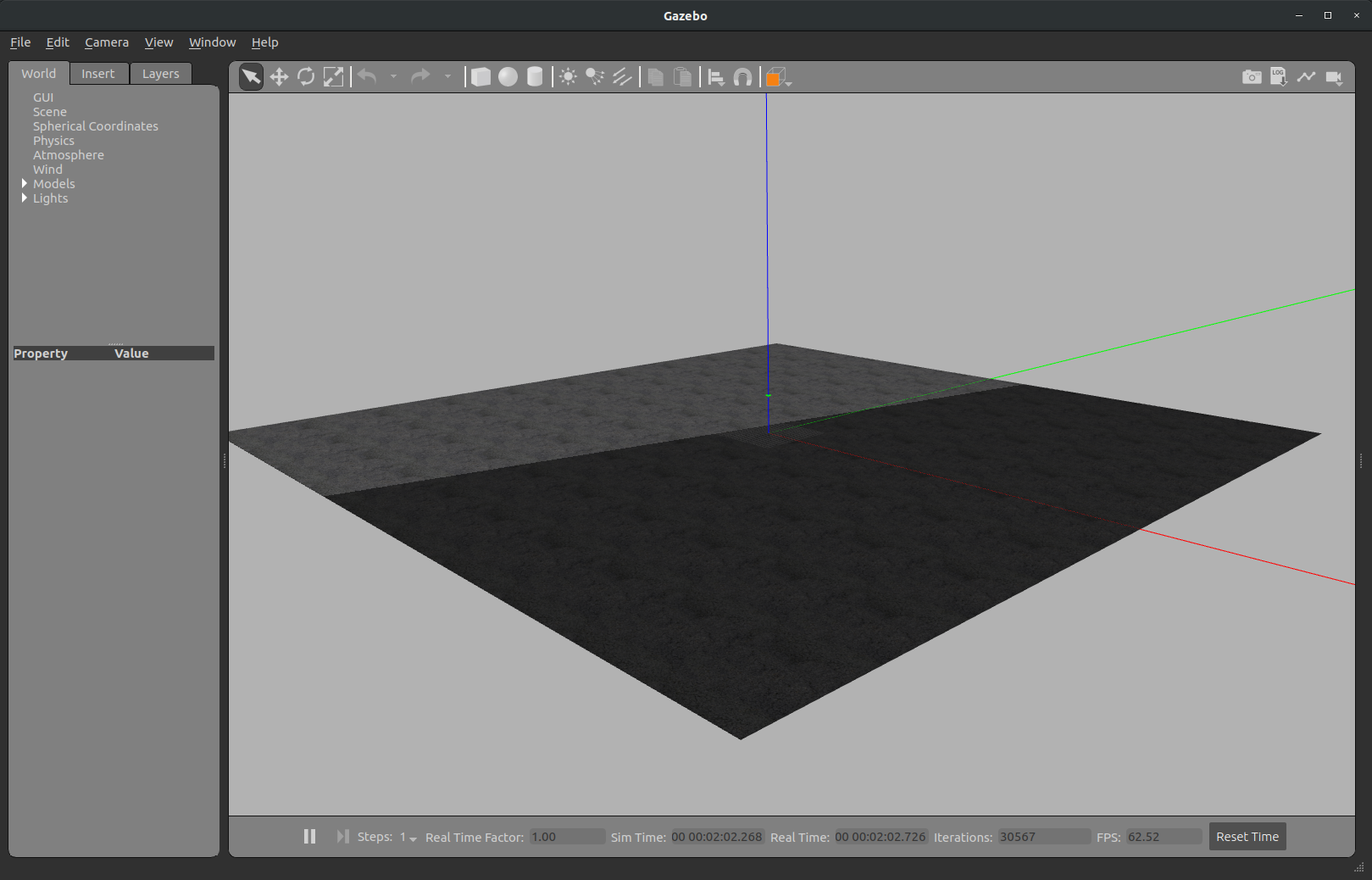This screenshot has height=880, width=1372.
Task: Click the Real Time Factor value field
Action: pos(567,837)
